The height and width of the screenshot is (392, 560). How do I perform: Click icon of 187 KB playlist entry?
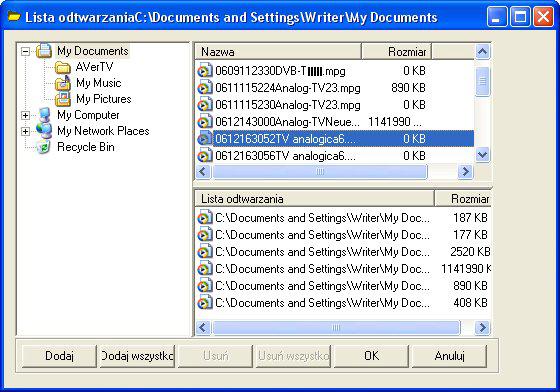tap(204, 218)
